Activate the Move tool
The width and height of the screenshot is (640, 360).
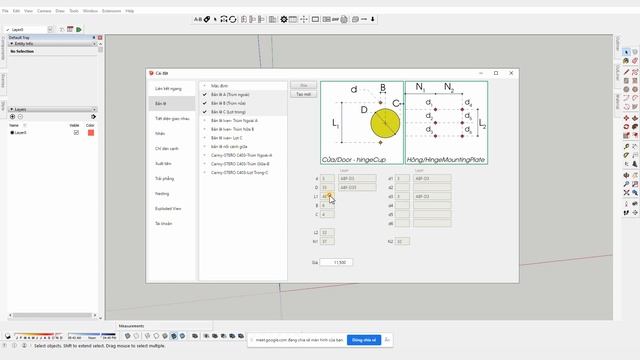627,118
